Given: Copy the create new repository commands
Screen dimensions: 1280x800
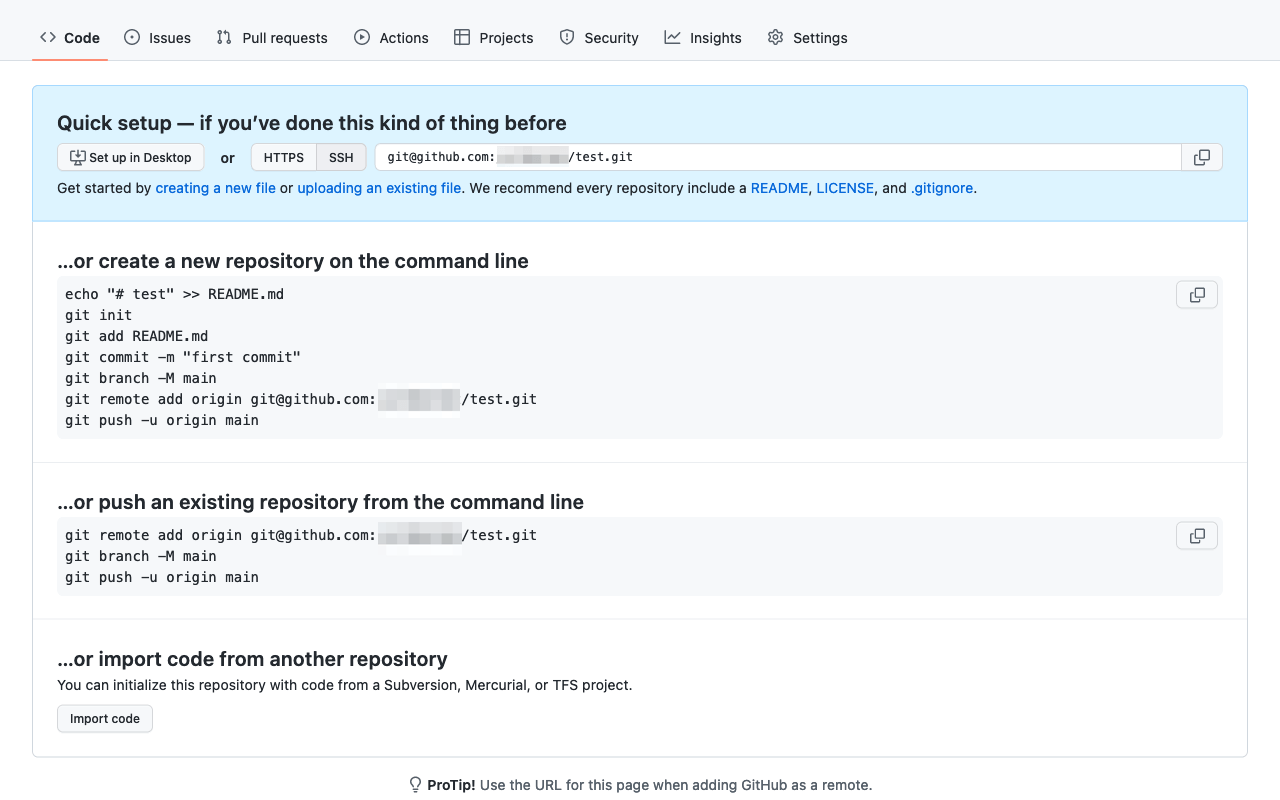Looking at the screenshot, I should (1197, 295).
